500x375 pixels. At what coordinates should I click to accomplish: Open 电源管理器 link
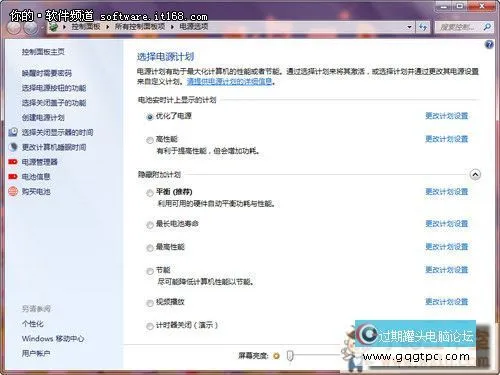click(x=40, y=162)
